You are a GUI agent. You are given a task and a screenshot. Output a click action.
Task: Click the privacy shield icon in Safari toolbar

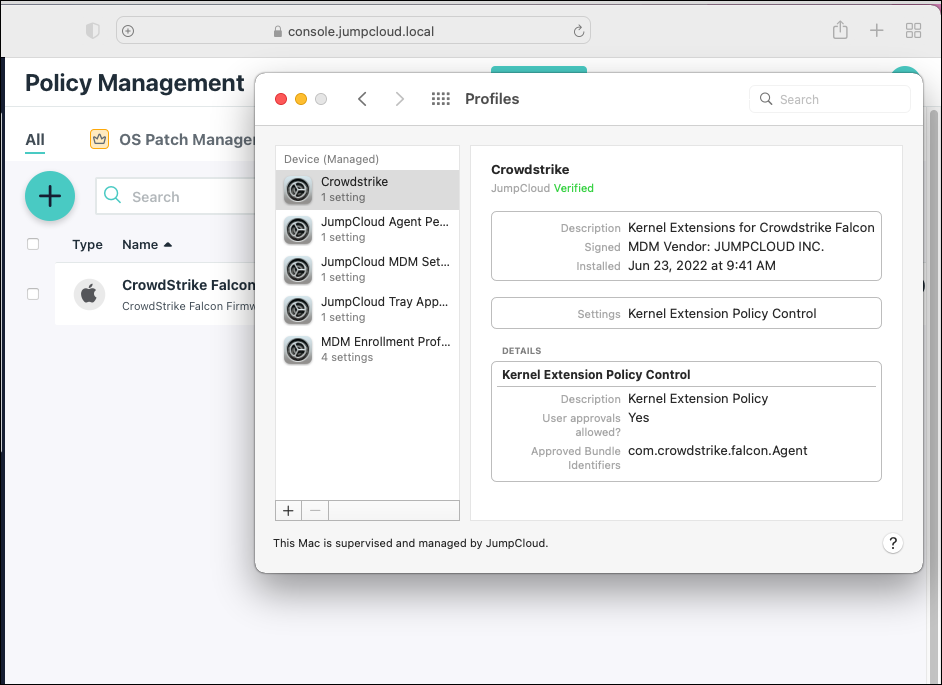93,31
